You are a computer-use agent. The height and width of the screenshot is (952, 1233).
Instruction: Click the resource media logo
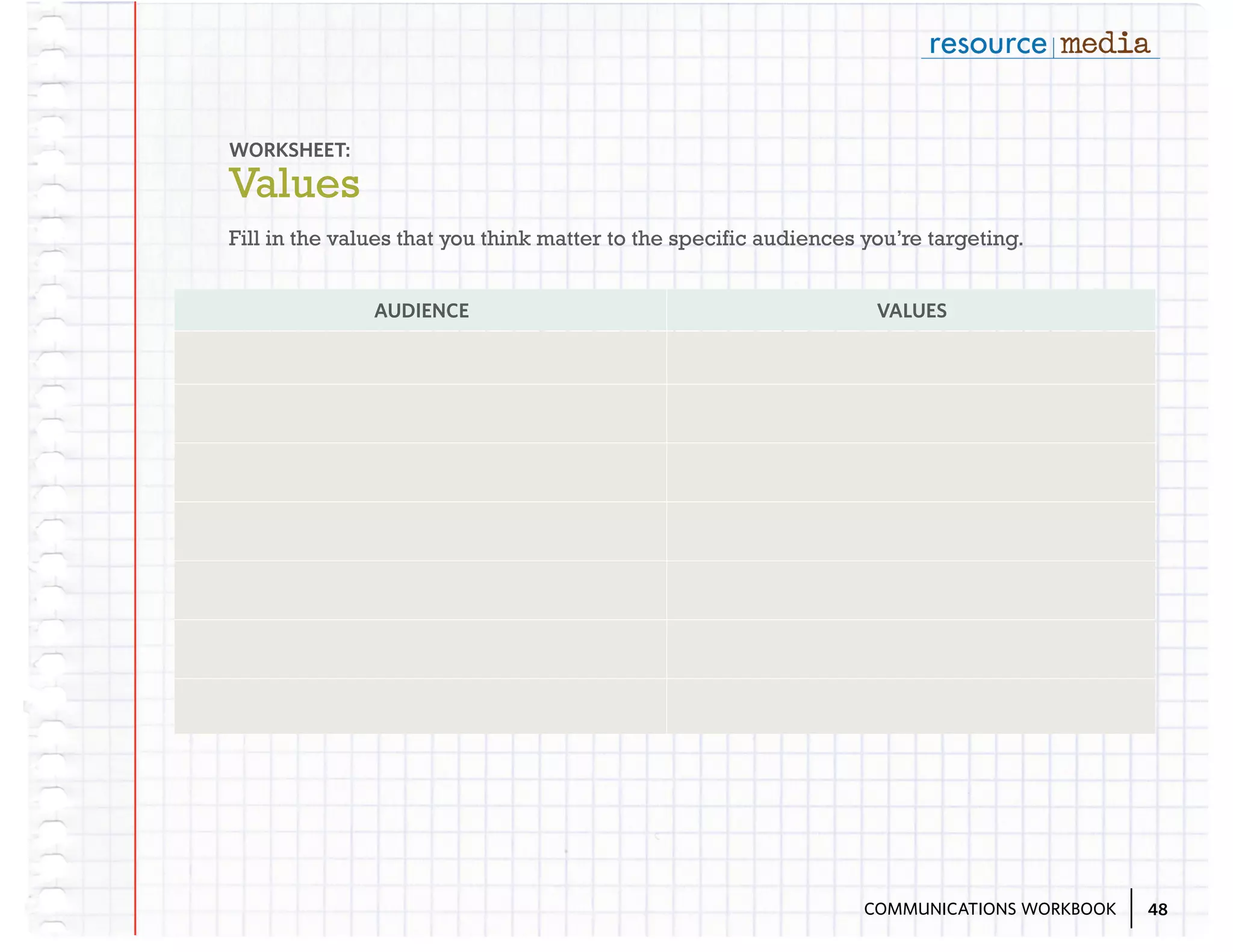pos(1040,45)
